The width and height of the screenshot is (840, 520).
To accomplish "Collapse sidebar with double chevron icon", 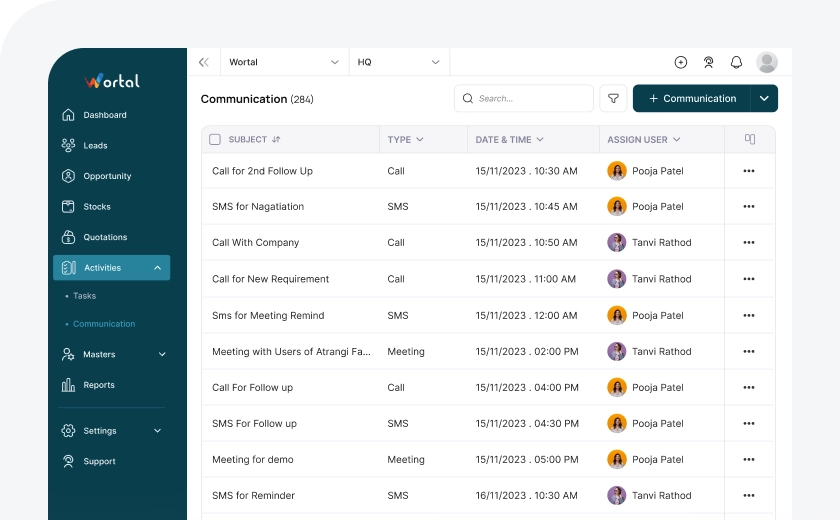I will 204,62.
